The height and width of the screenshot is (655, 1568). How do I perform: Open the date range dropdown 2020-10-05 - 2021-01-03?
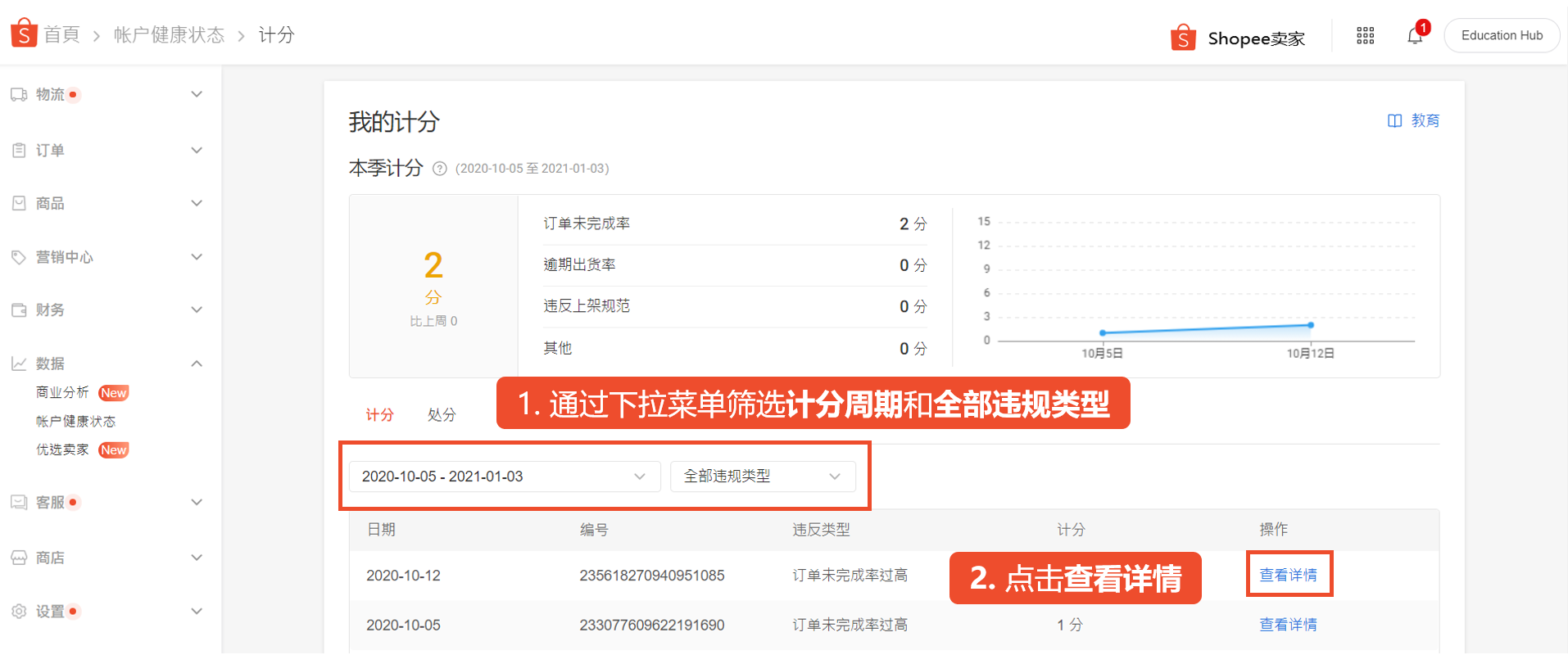505,477
